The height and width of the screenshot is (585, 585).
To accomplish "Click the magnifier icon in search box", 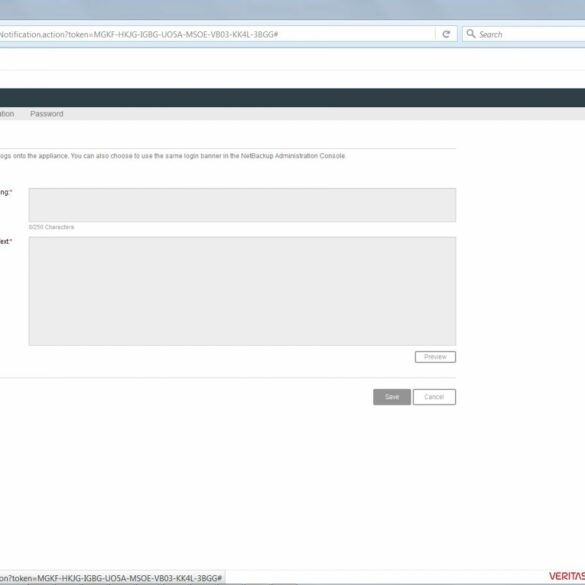I will pos(471,34).
